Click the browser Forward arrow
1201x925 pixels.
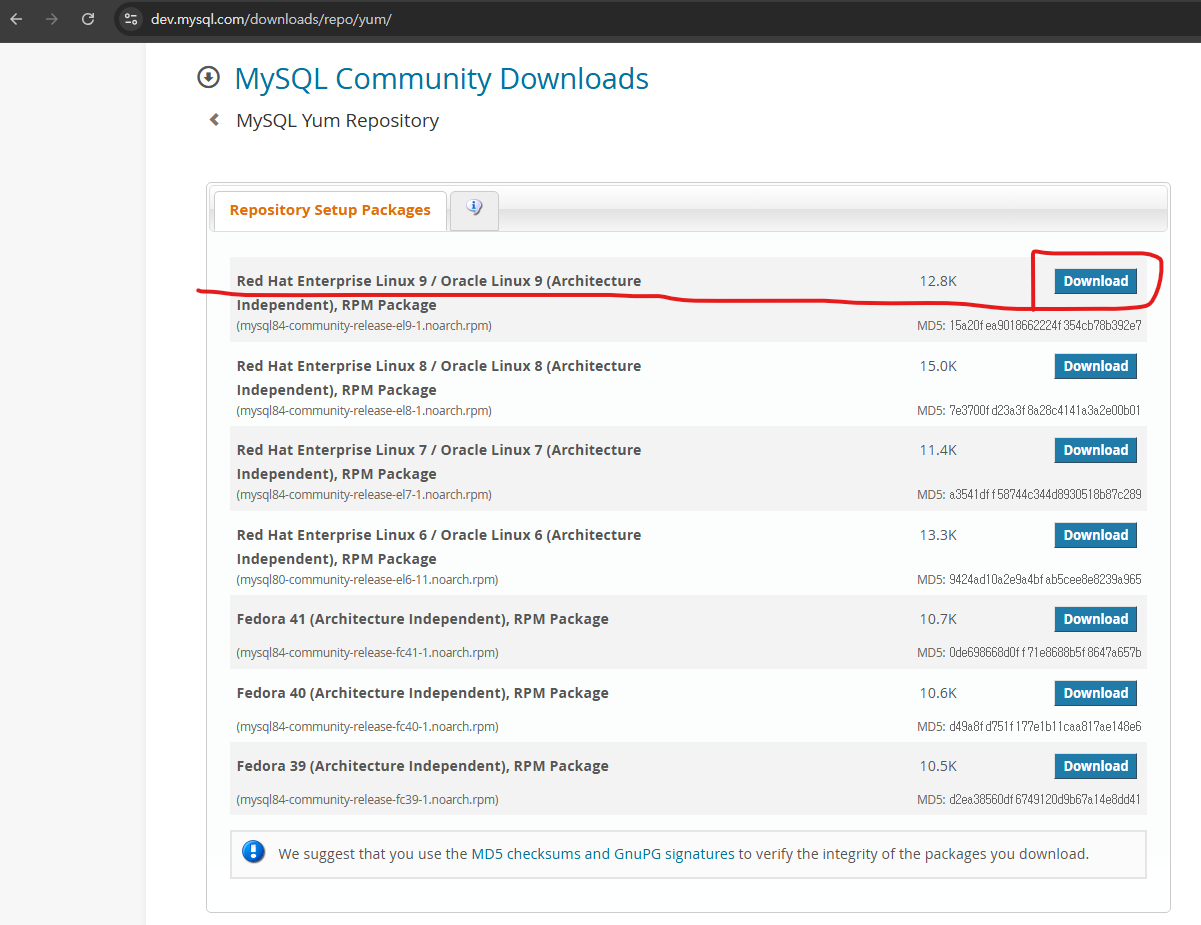(x=51, y=19)
